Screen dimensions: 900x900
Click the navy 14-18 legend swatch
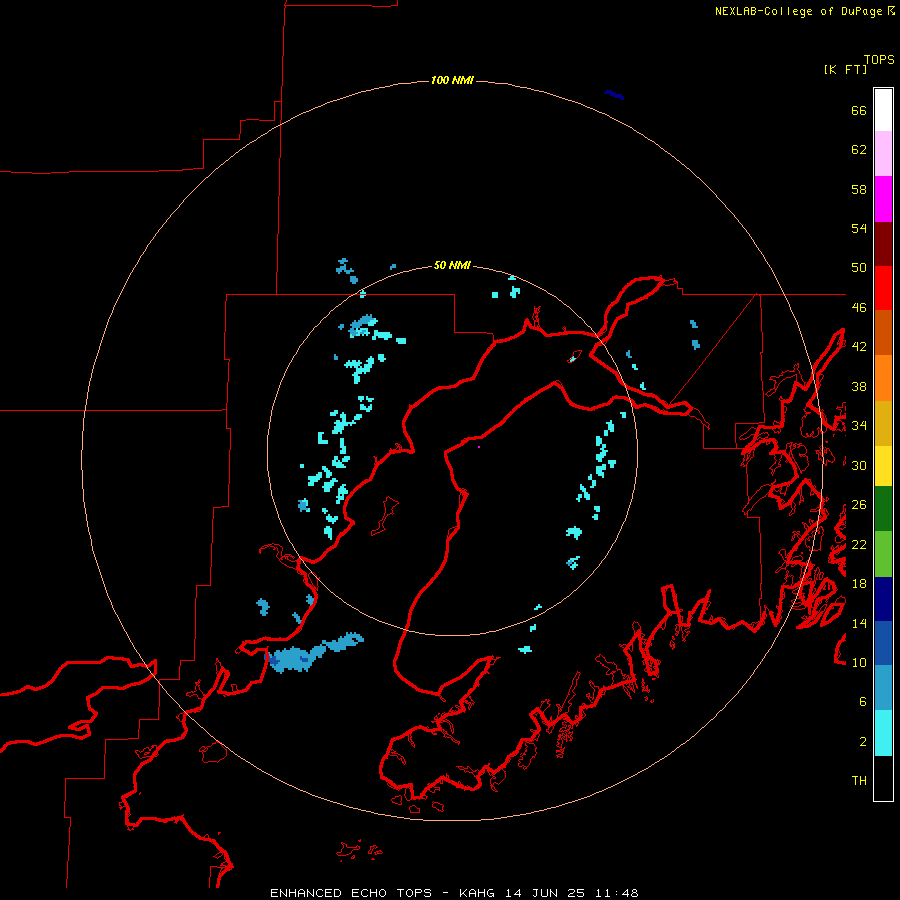[x=883, y=599]
